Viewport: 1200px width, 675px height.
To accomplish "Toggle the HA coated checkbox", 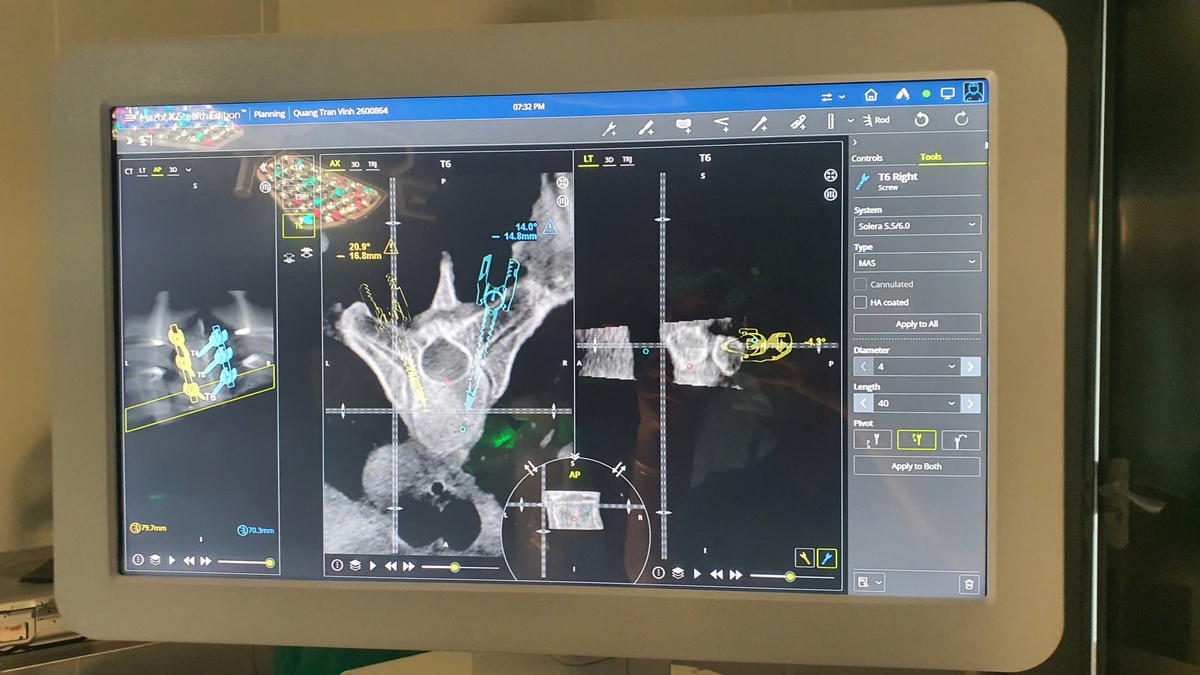I will tap(860, 302).
